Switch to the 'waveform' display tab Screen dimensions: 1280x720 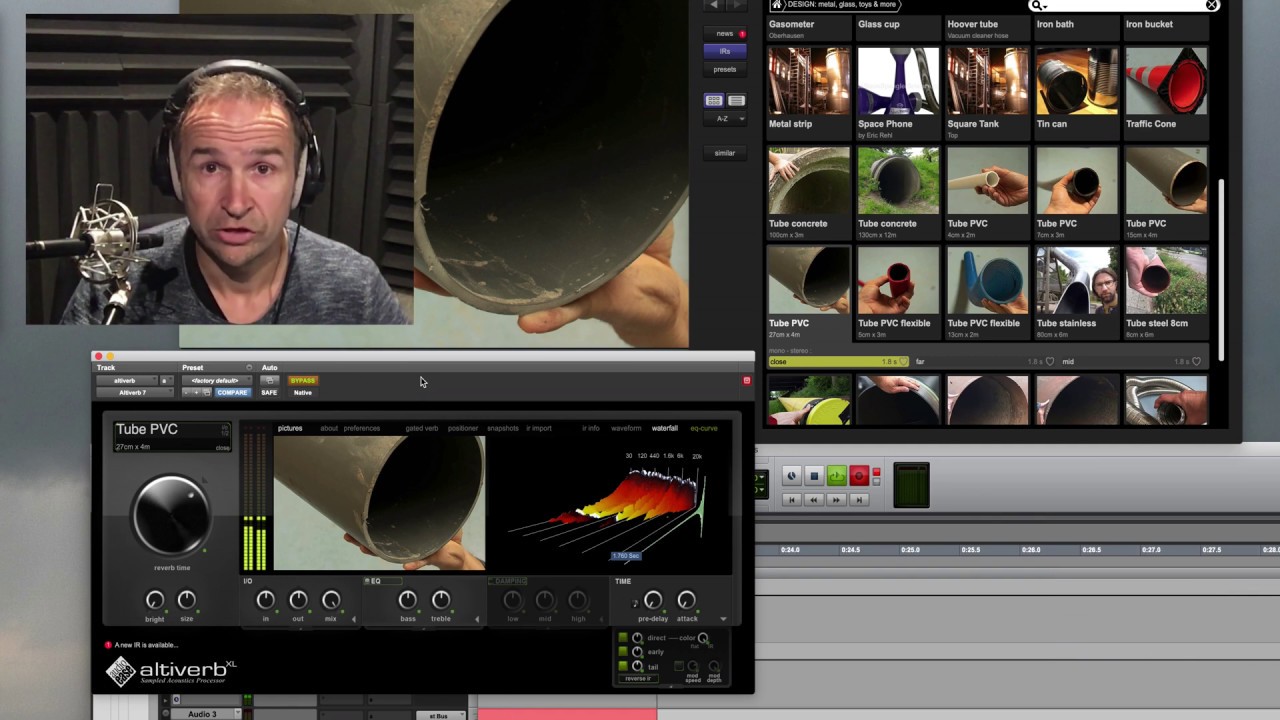click(x=626, y=428)
